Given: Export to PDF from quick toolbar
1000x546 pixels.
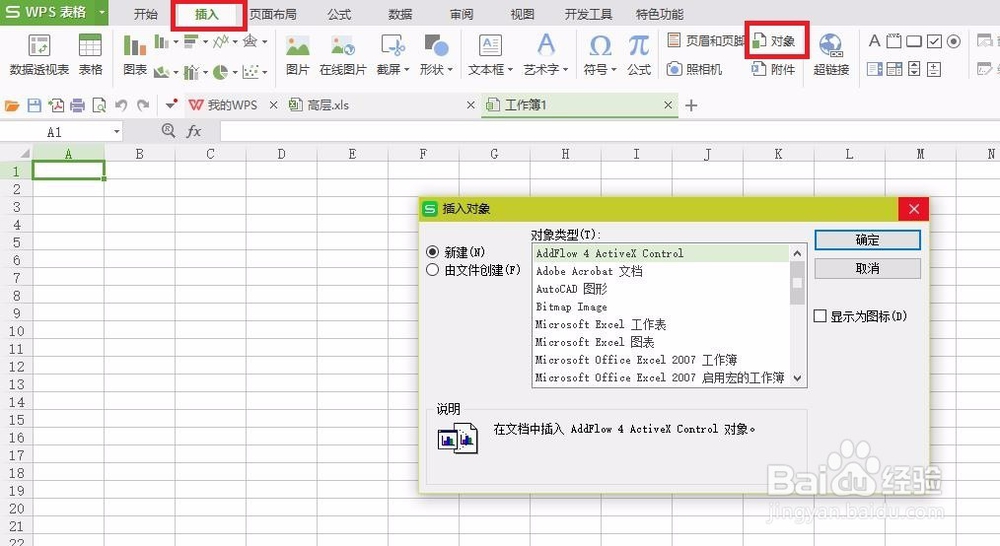Looking at the screenshot, I should pyautogui.click(x=56, y=105).
